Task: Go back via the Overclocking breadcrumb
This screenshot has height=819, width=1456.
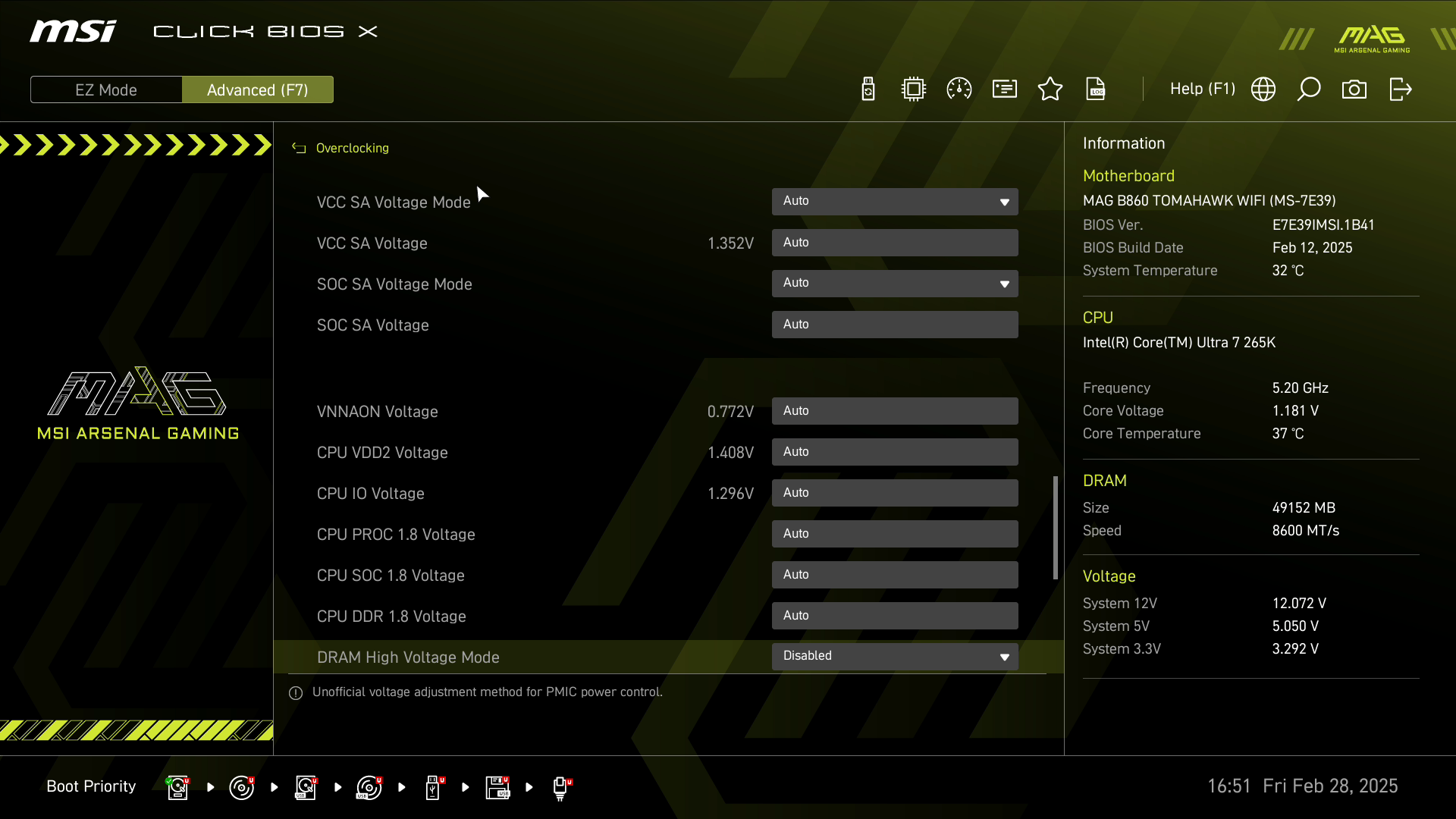Action: click(352, 149)
